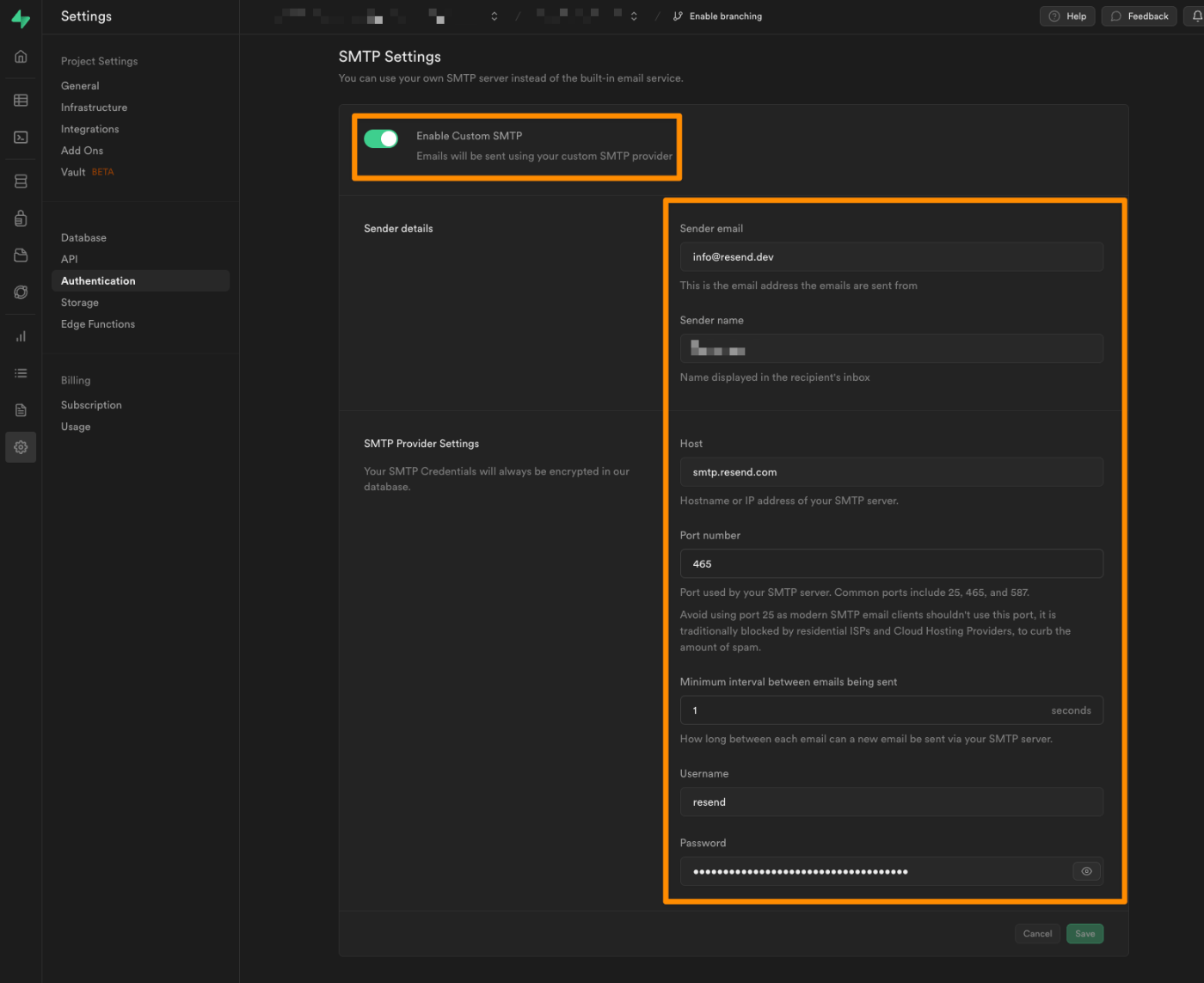Expand the organization selector chevron
Viewport: 1204px width, 983px height.
(494, 16)
